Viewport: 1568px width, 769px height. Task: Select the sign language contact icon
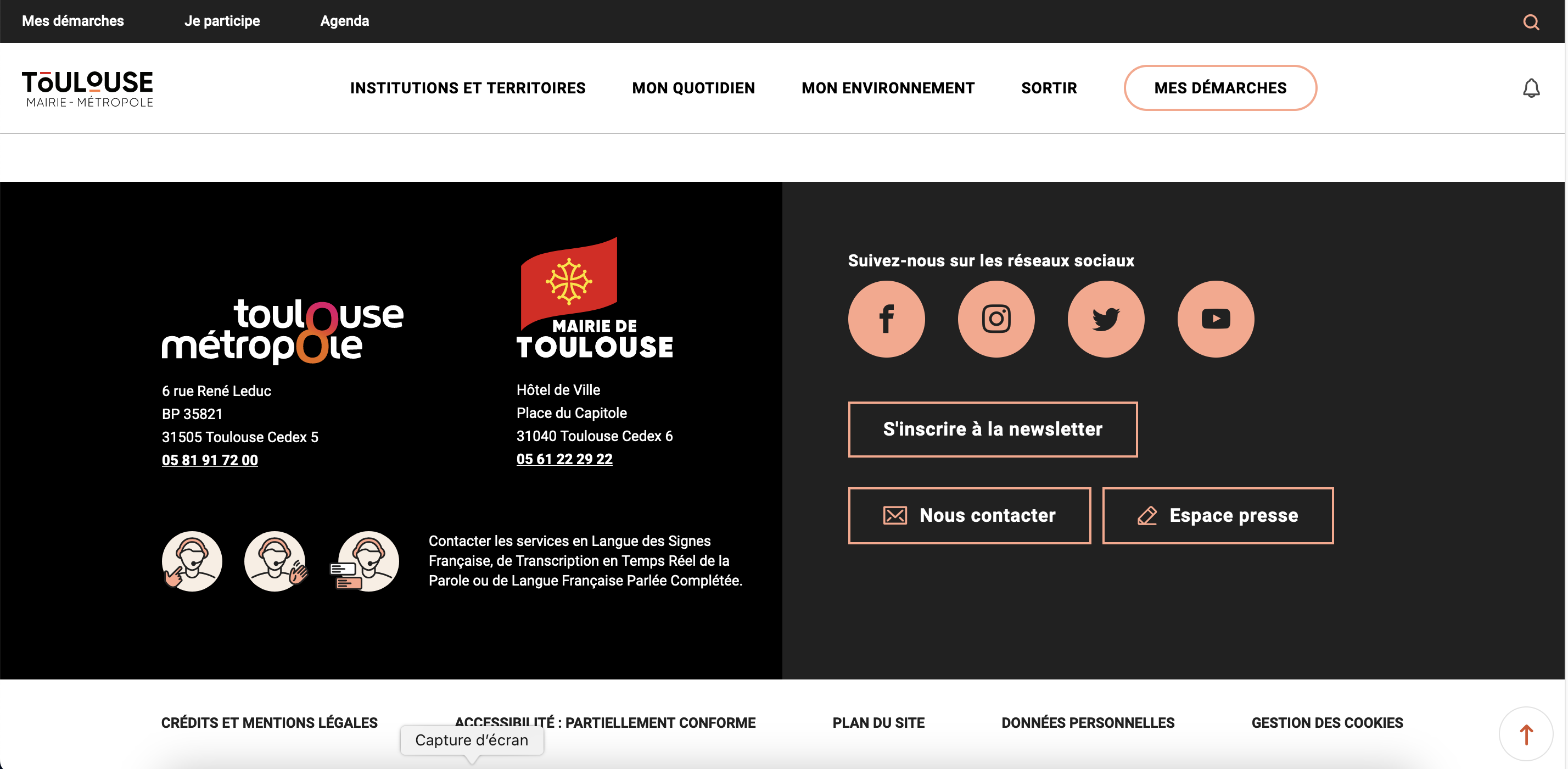(x=192, y=561)
